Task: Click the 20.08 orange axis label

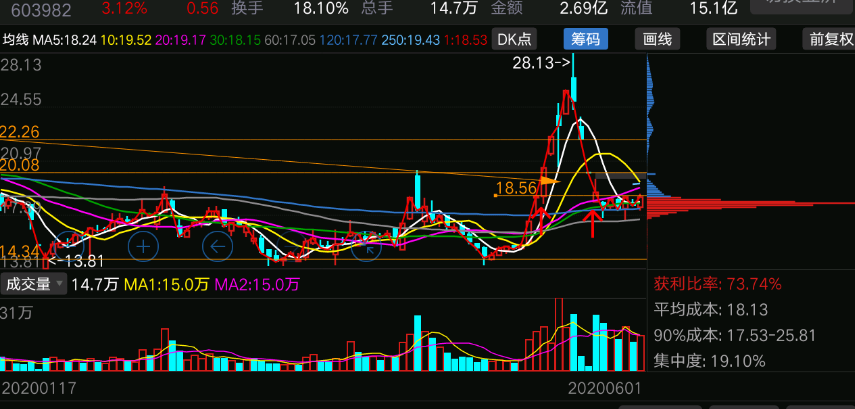Action: (x=20, y=165)
